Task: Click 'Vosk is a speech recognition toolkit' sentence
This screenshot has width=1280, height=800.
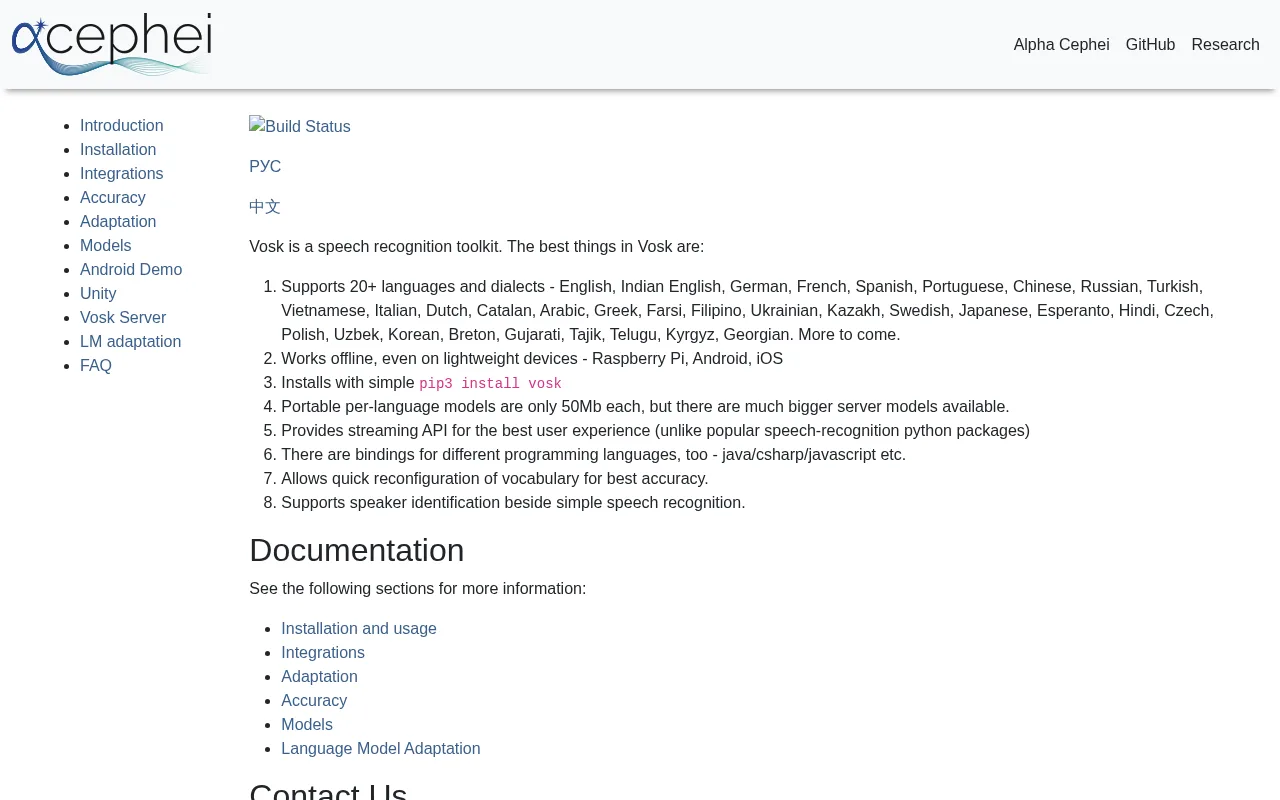Action: (476, 247)
